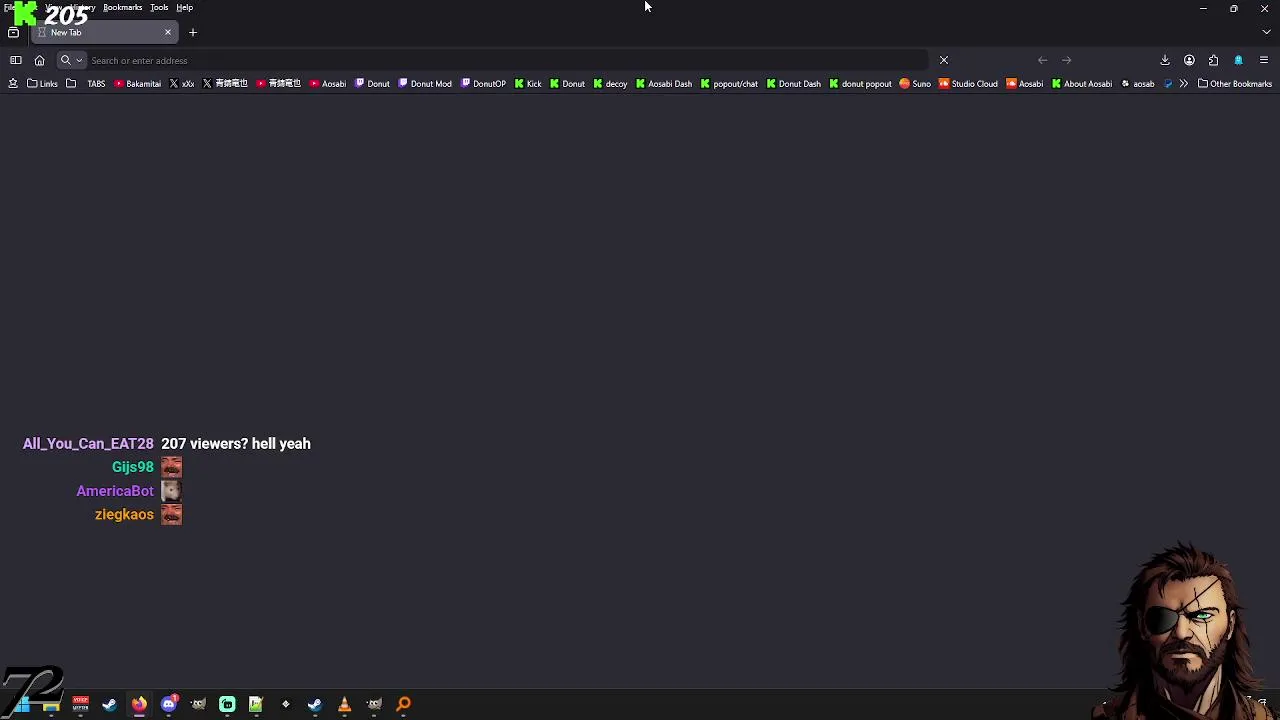Open Discord from the taskbar

point(169,704)
